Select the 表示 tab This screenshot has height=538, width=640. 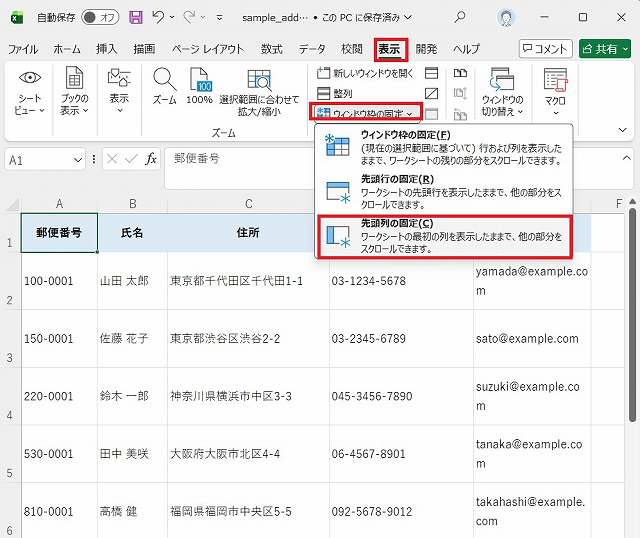[x=390, y=49]
